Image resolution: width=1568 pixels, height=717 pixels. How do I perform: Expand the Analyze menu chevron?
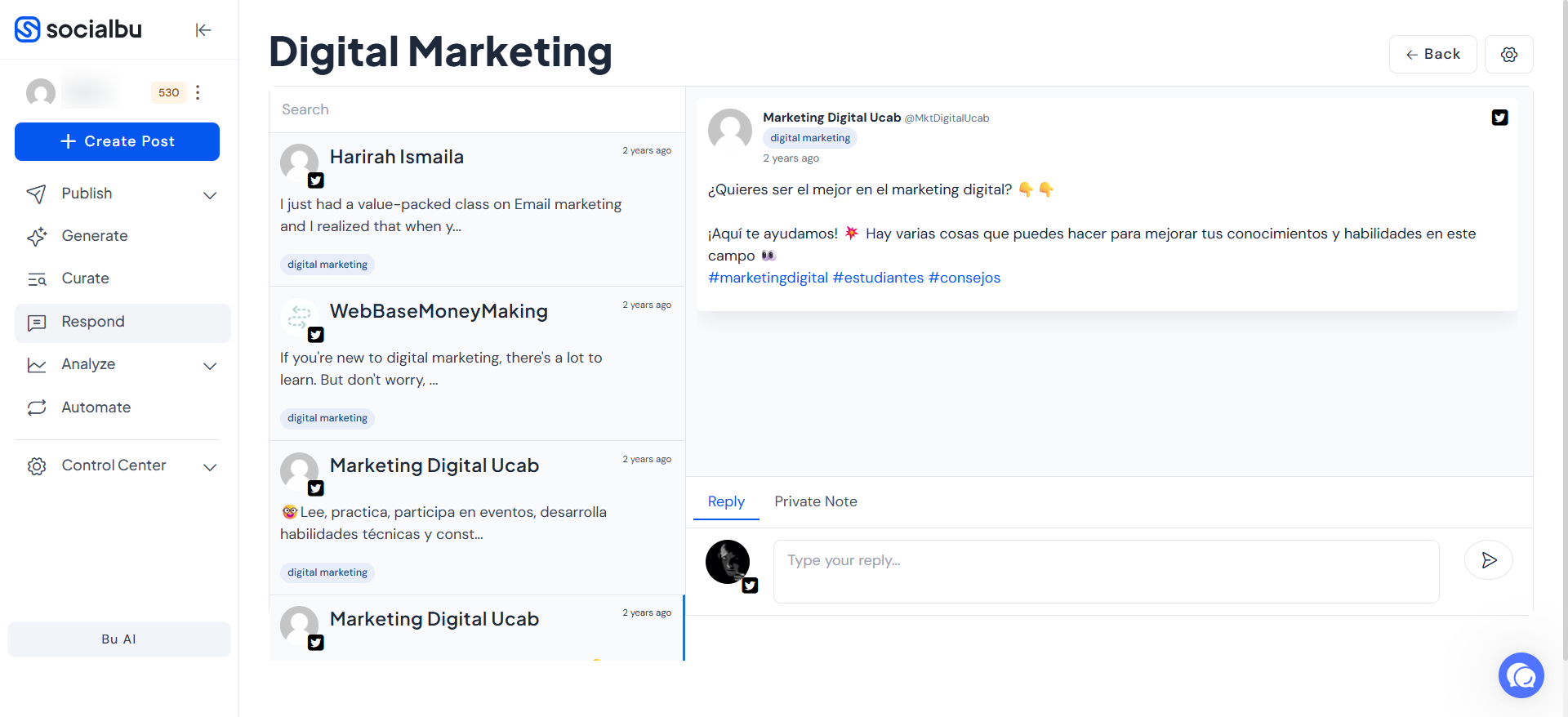coord(210,365)
